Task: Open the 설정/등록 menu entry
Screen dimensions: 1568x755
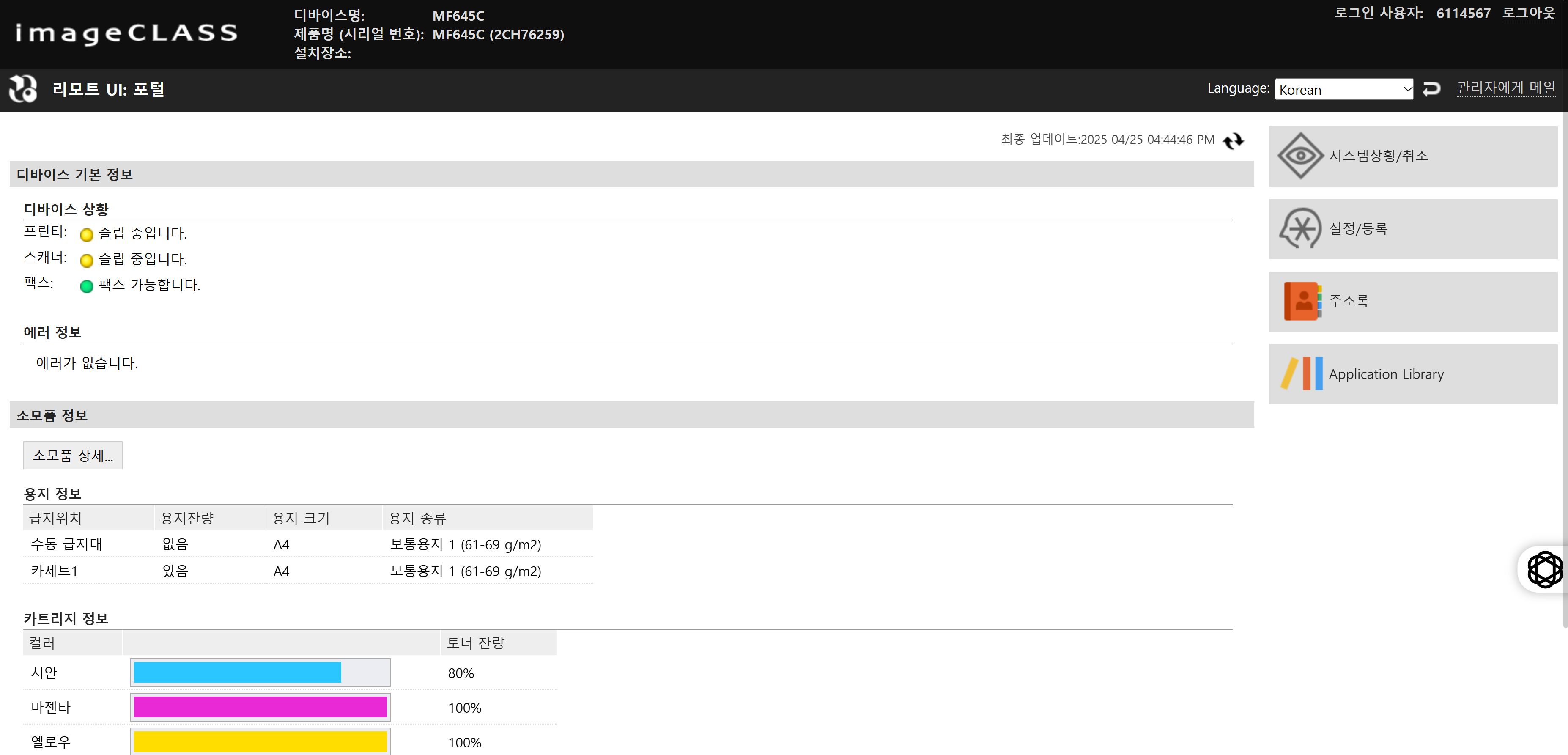Action: click(1358, 228)
